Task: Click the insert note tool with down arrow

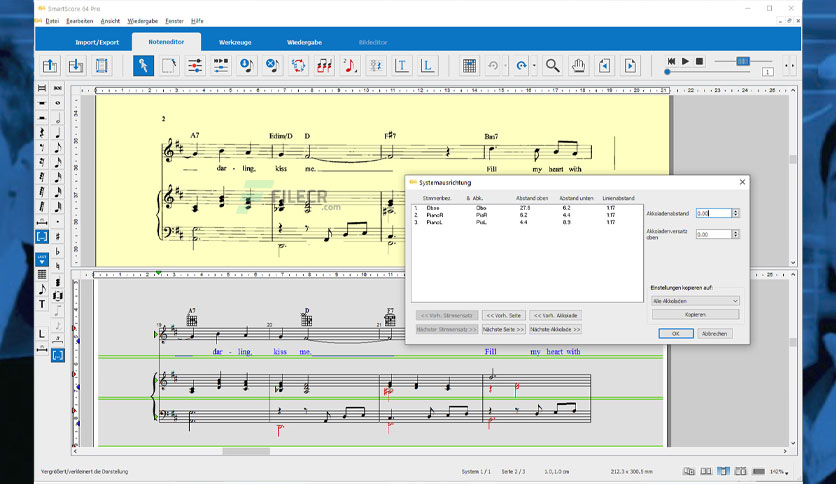Action: pos(247,66)
